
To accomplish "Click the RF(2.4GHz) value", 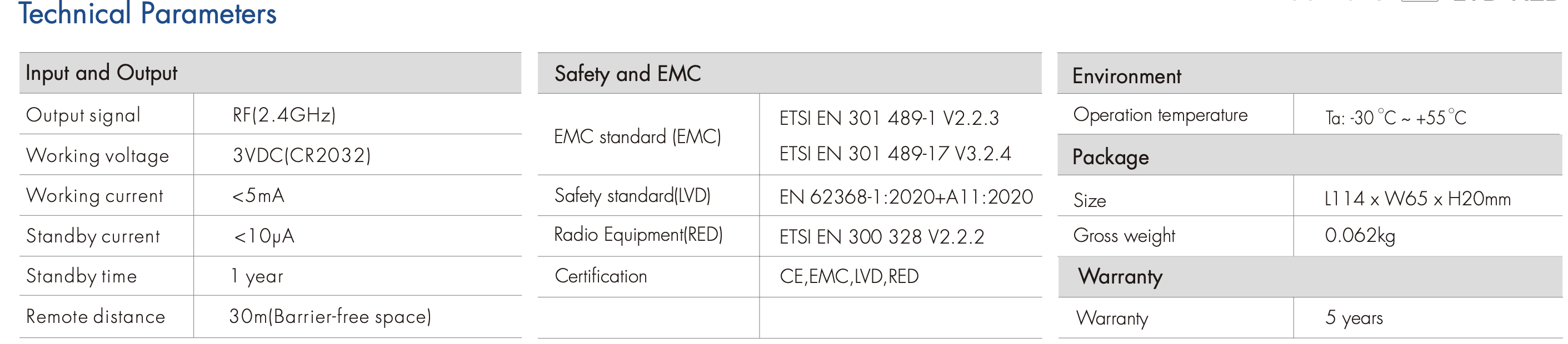I will pos(284,115).
